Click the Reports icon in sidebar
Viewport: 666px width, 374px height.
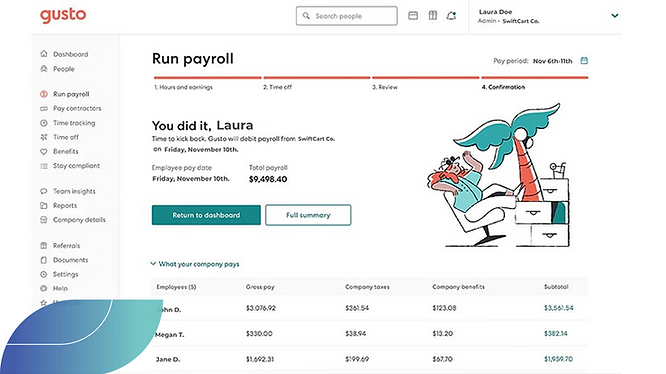[x=44, y=205]
